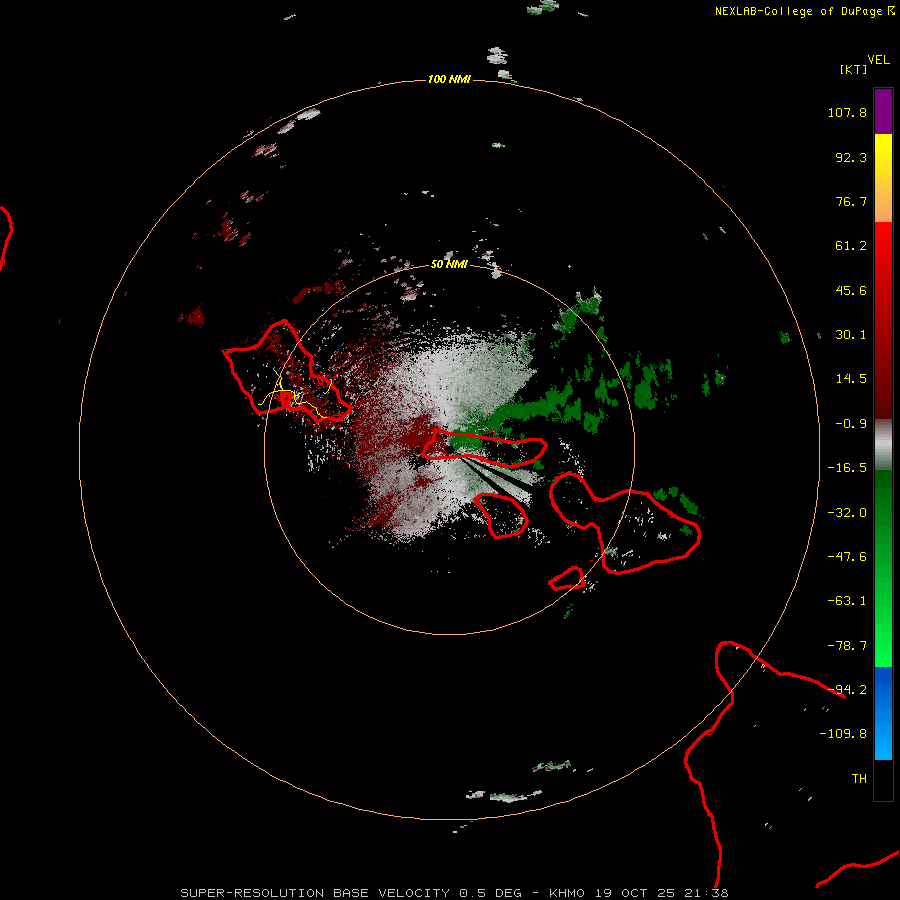The image size is (900, 900).
Task: Click the TH legend label
Action: 859,779
